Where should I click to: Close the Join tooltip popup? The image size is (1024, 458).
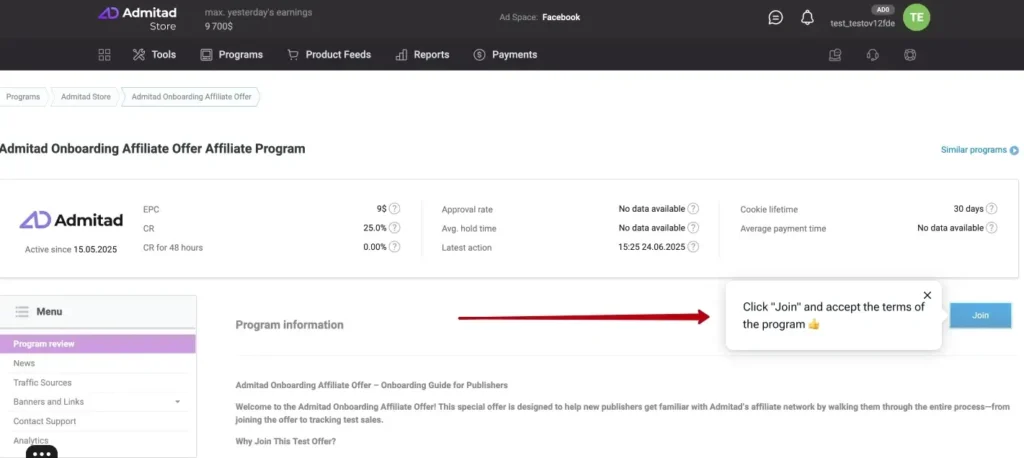[927, 295]
